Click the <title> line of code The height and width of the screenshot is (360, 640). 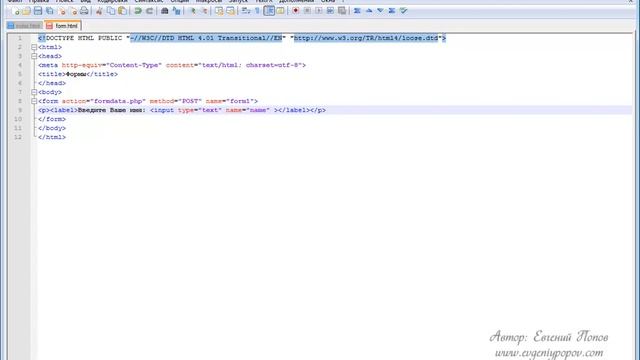[78, 74]
